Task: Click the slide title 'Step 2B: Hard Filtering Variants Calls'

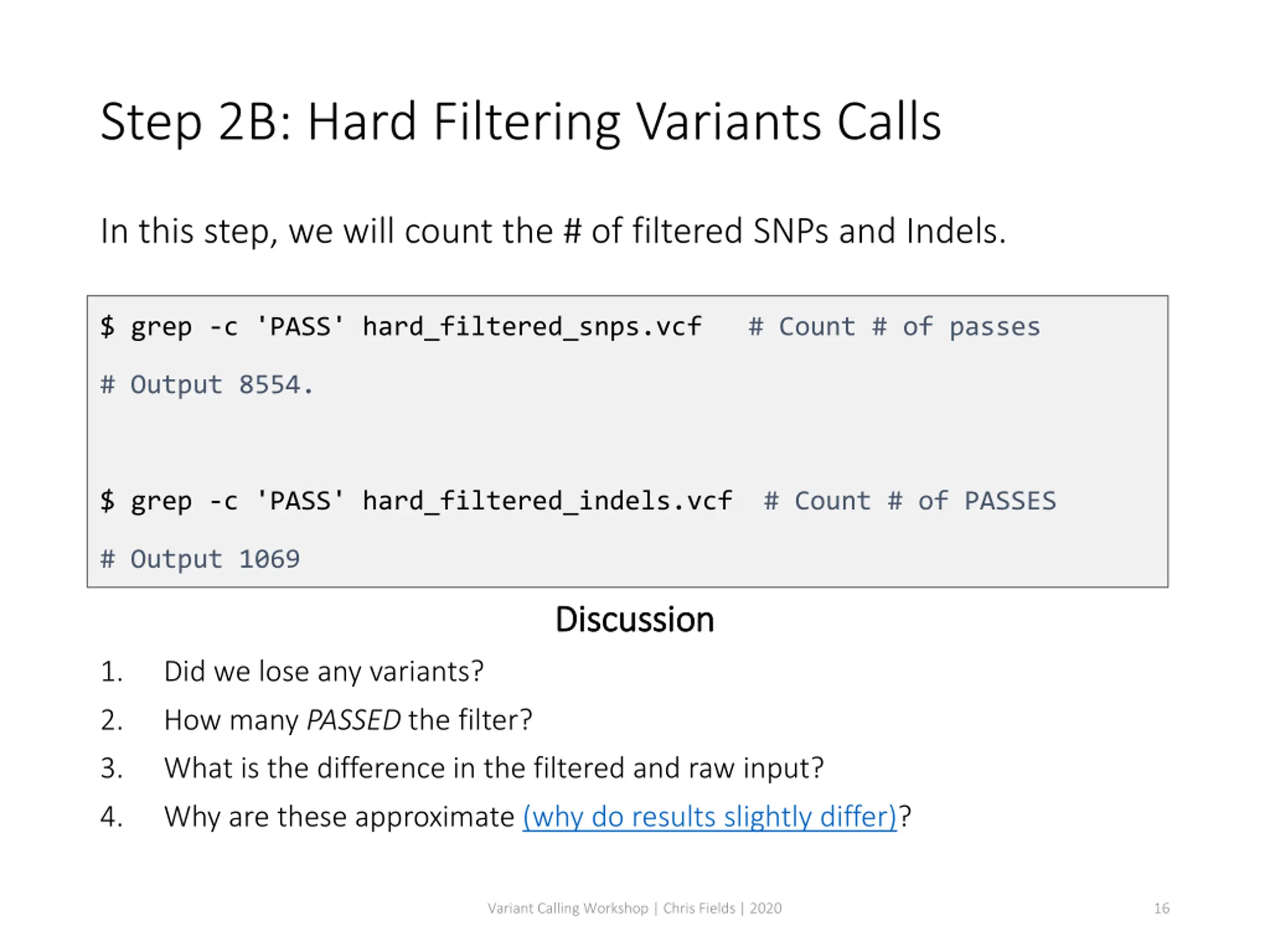Action: 521,122
